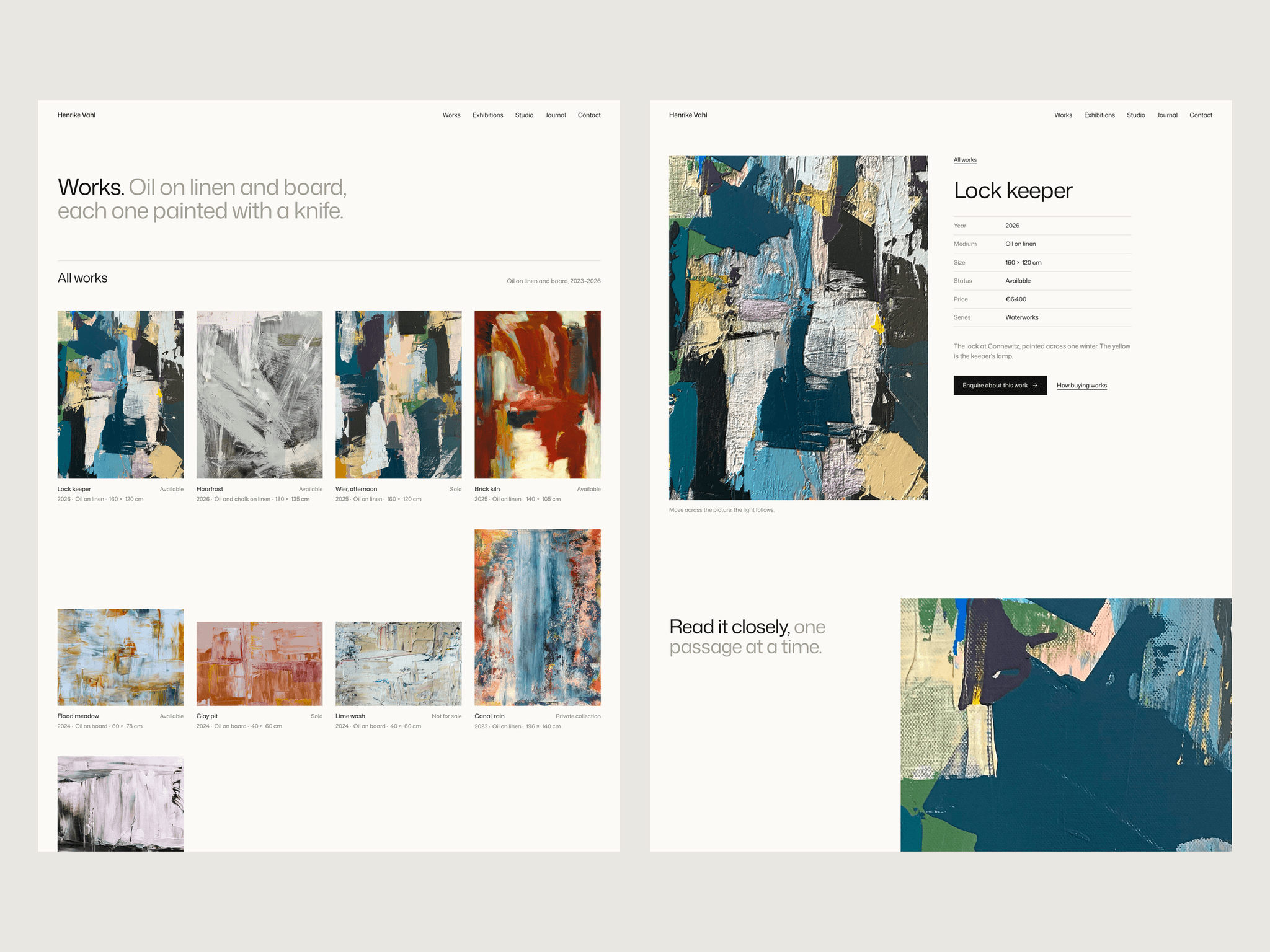This screenshot has height=952, width=1270.
Task: Open the partially visible grey-white painting thumbnail
Action: click(x=120, y=803)
